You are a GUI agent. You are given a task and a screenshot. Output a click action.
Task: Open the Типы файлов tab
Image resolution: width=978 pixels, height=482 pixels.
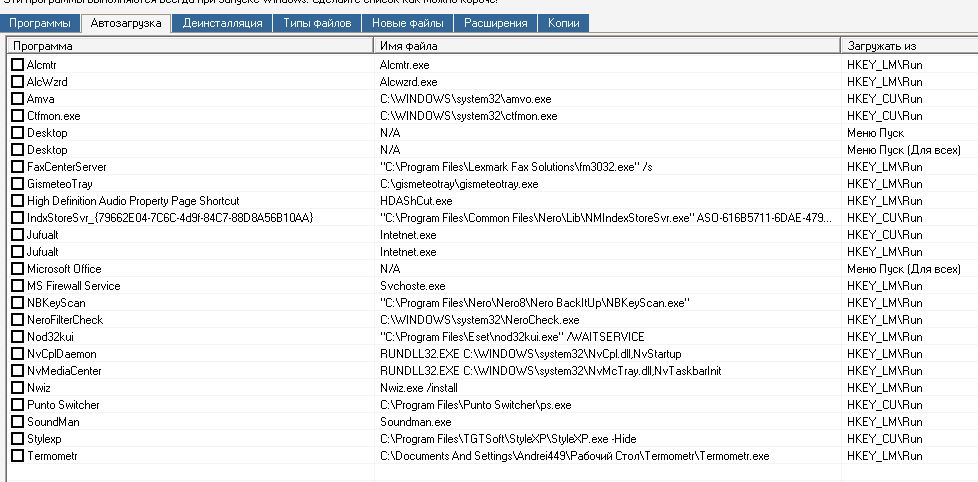pyautogui.click(x=317, y=24)
